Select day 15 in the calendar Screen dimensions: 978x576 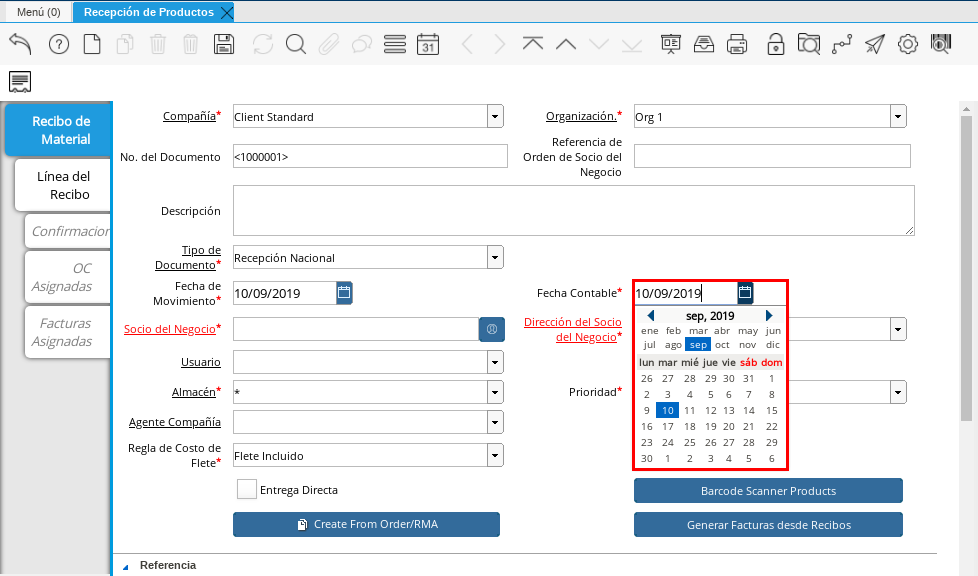(772, 410)
